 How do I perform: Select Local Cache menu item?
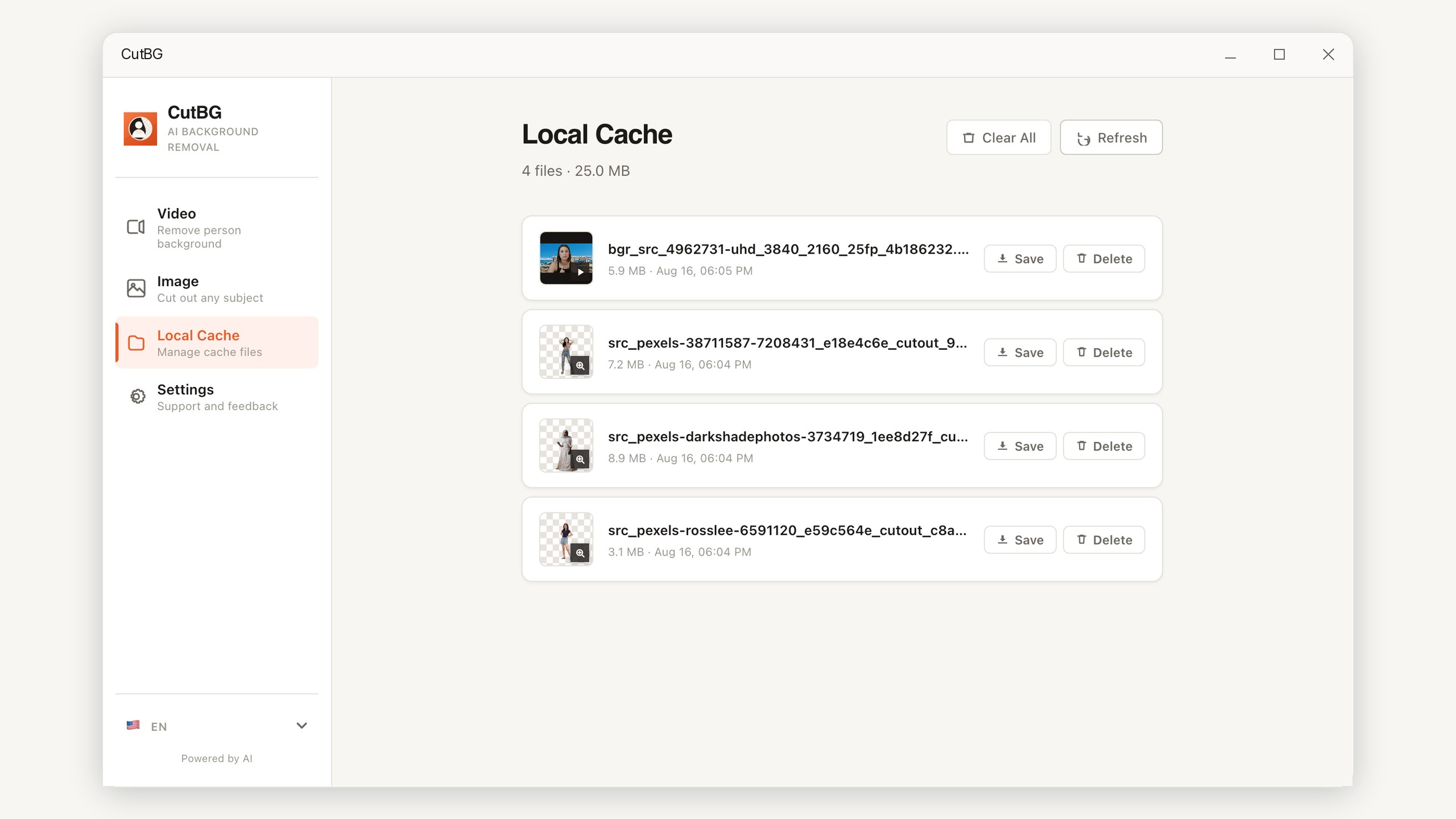coord(217,343)
